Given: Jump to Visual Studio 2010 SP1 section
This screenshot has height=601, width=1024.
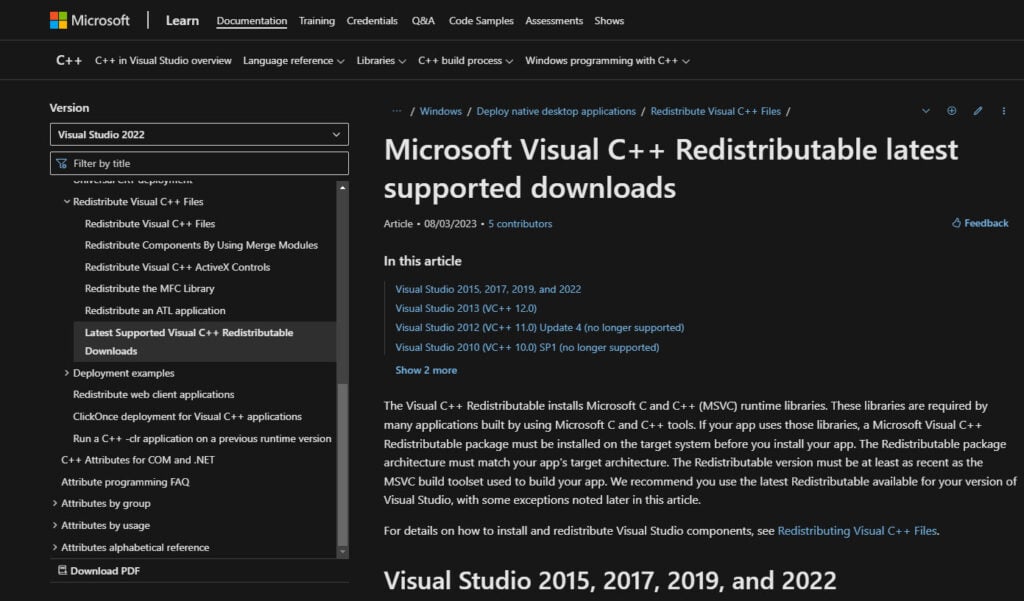Looking at the screenshot, I should point(527,348).
